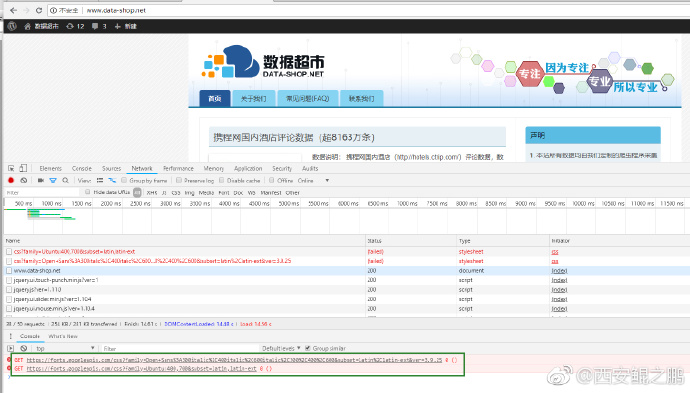Check the Group by frame checkbox
690x393 pixels.
(x=124, y=180)
